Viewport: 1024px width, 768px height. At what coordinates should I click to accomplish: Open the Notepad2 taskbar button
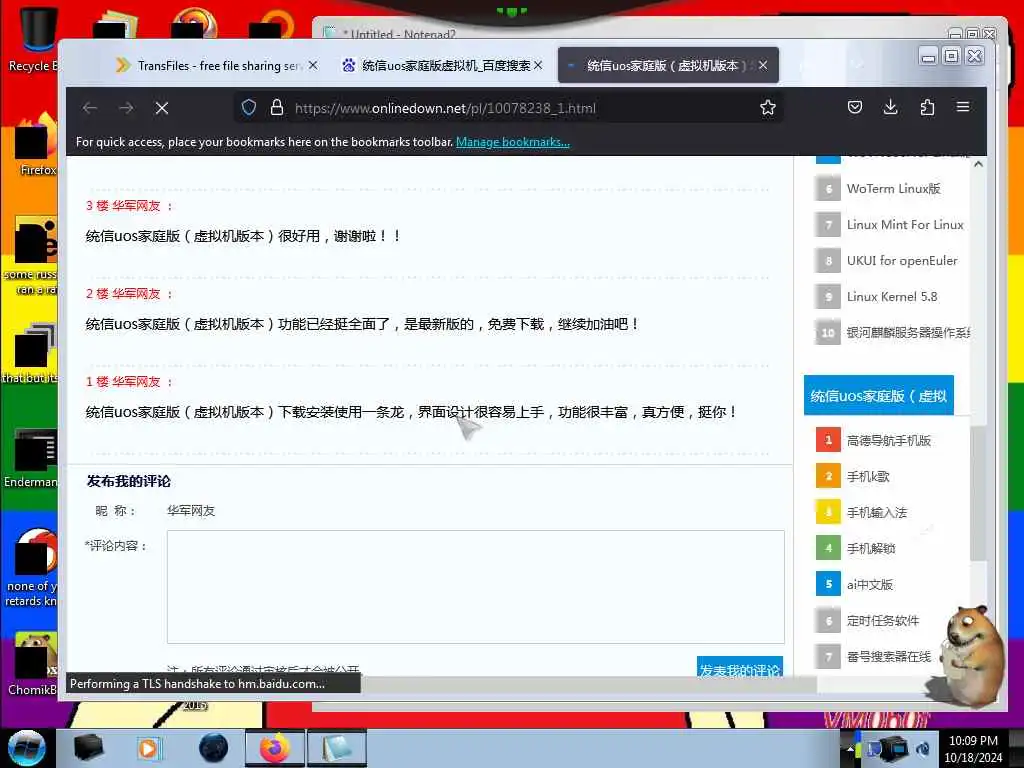pos(336,748)
